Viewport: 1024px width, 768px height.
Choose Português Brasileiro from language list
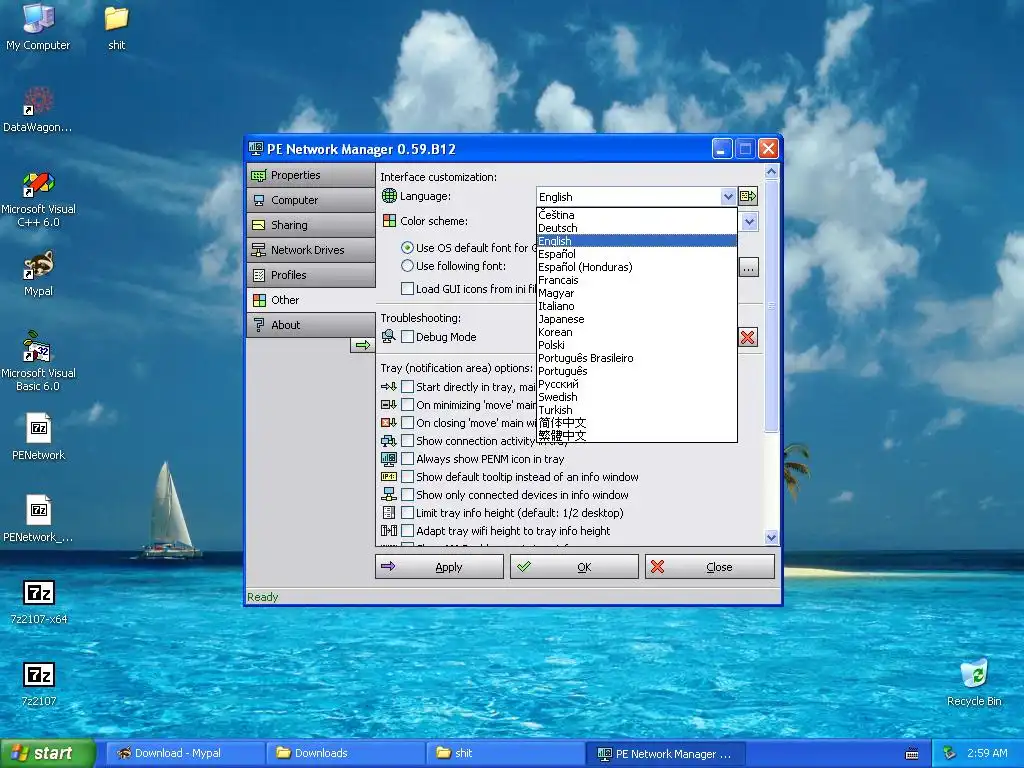(637, 358)
